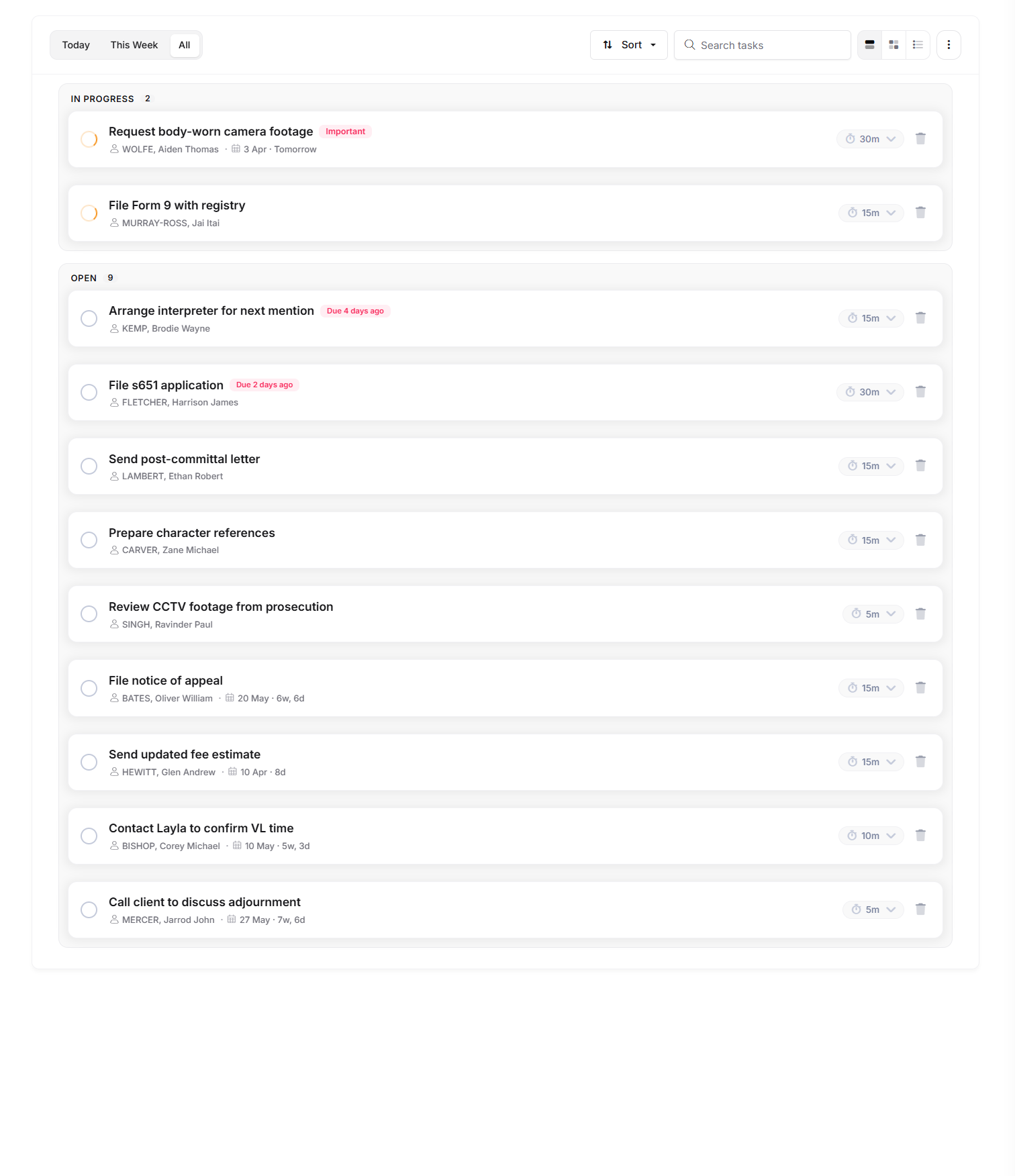Mark Arrange interpreter for next mention complete
The image size is (1015, 1176).
click(89, 318)
